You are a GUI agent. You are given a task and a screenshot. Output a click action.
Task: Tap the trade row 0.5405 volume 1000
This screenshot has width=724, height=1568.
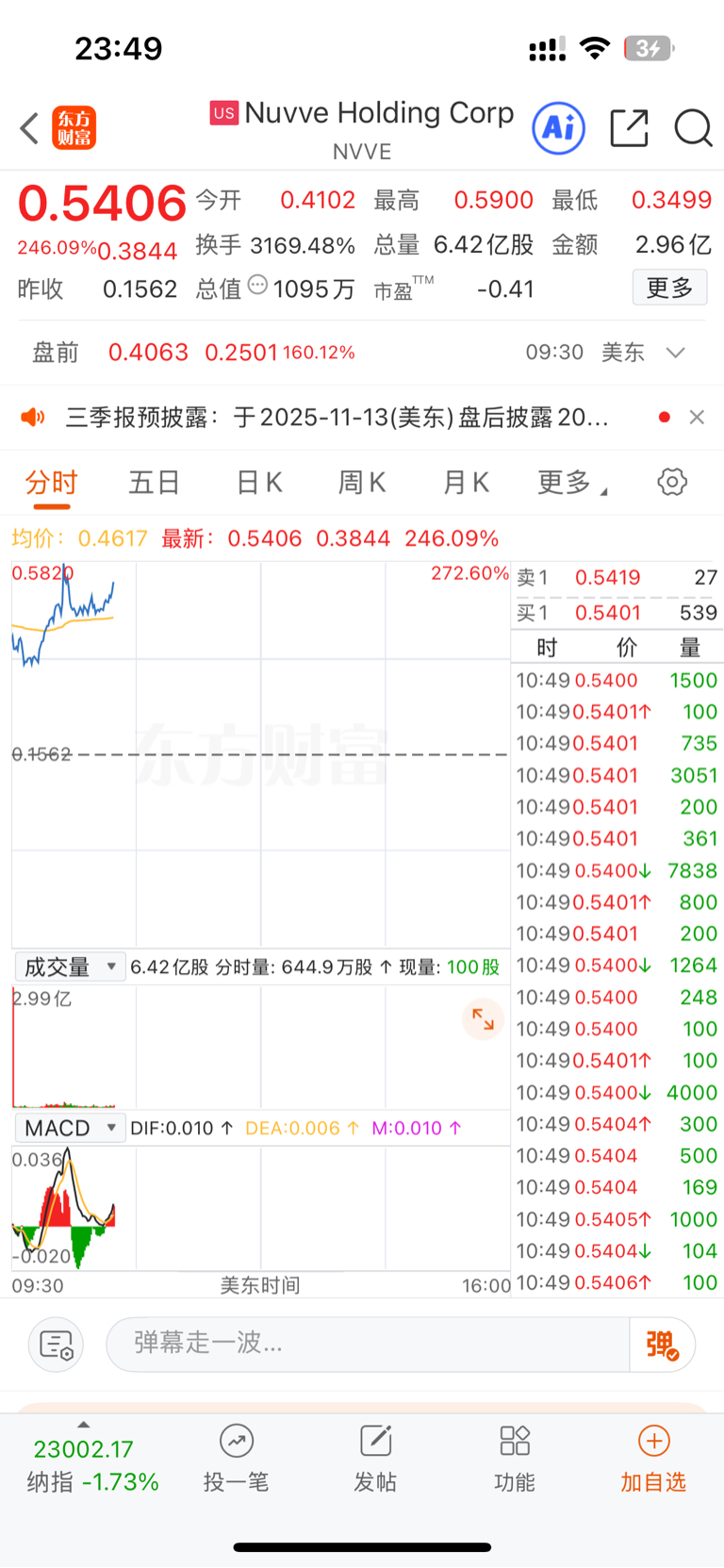pyautogui.click(x=617, y=1219)
